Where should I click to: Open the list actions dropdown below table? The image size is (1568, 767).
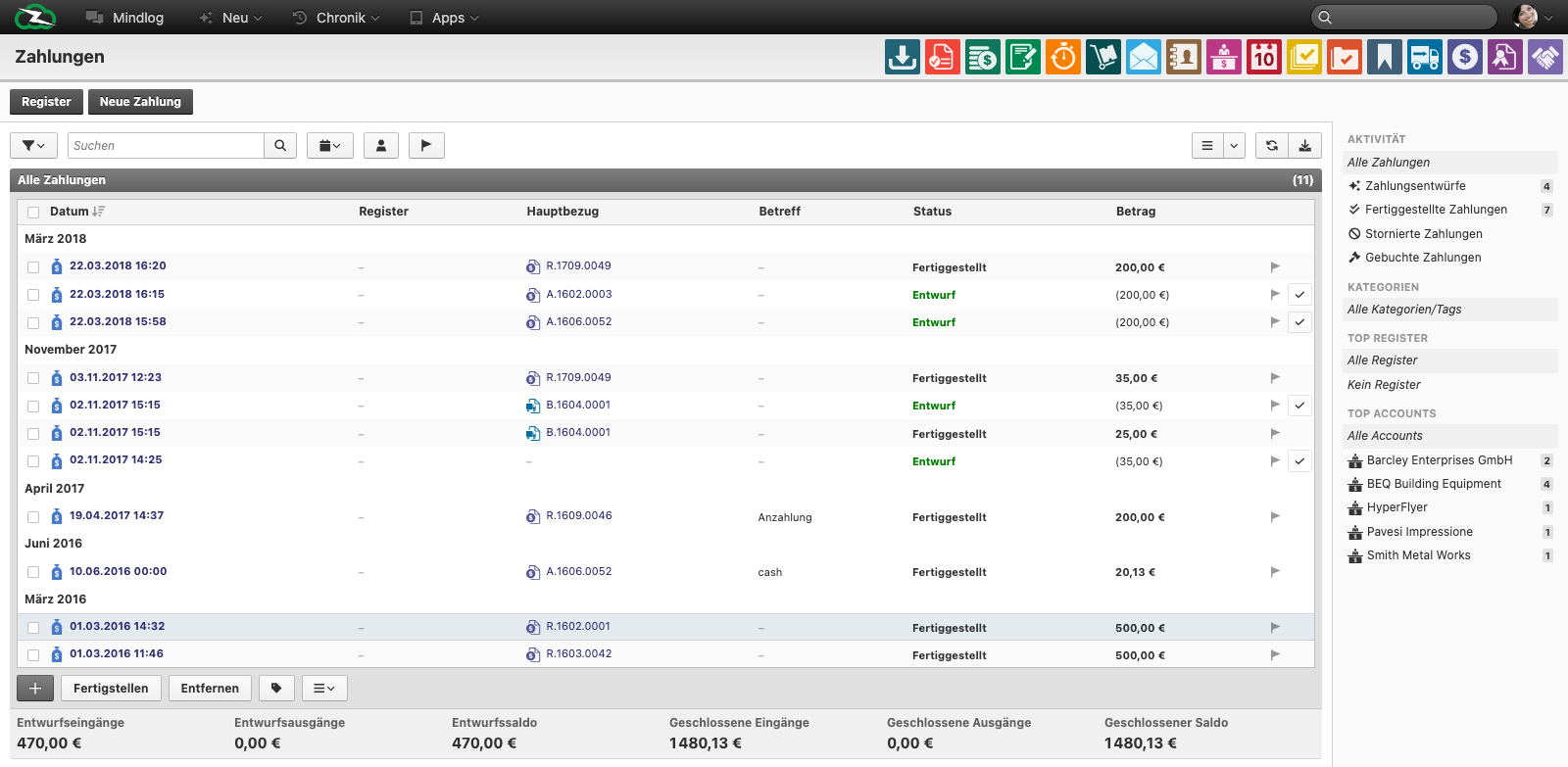pos(324,688)
